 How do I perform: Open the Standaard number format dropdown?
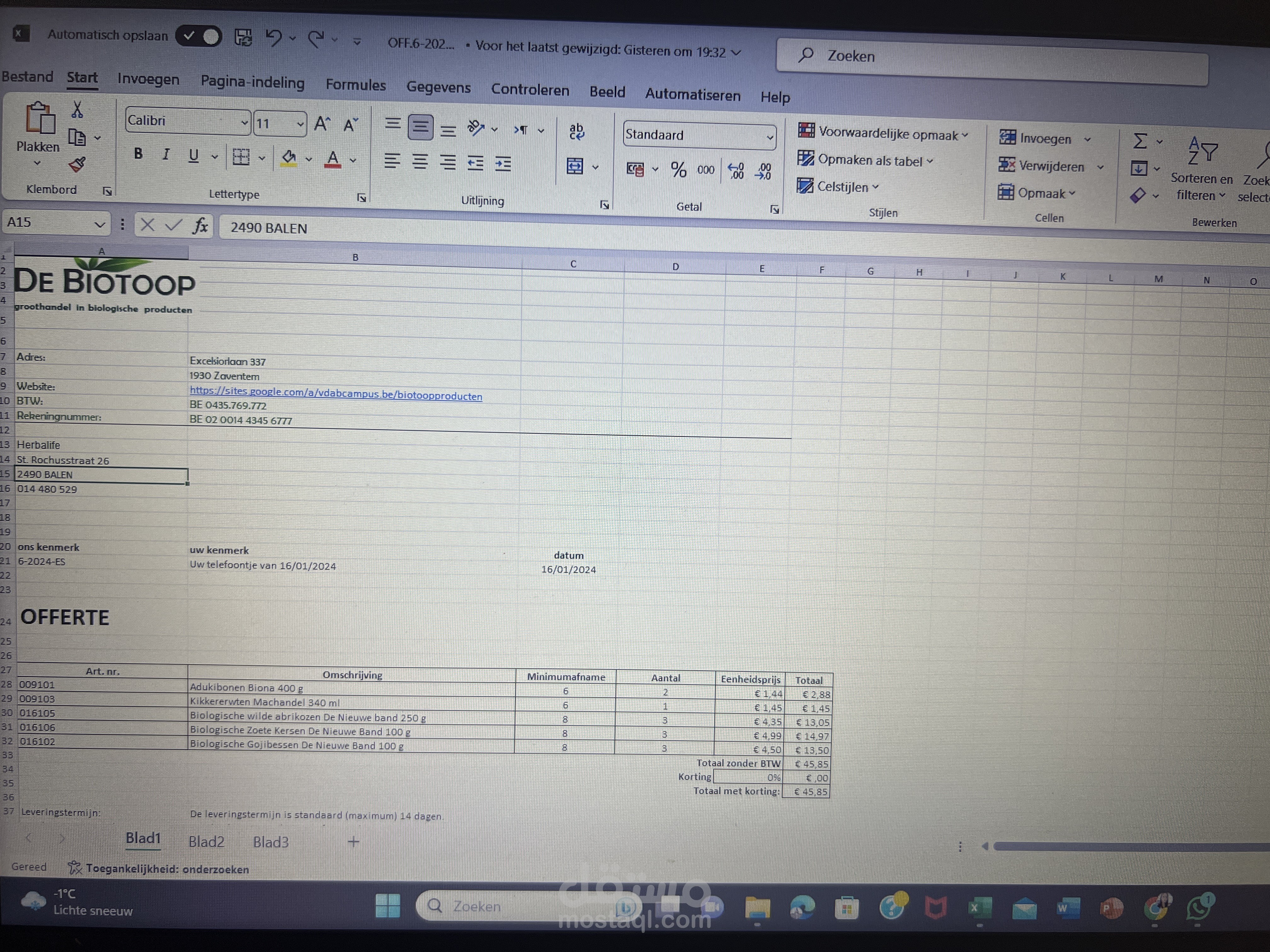point(769,137)
